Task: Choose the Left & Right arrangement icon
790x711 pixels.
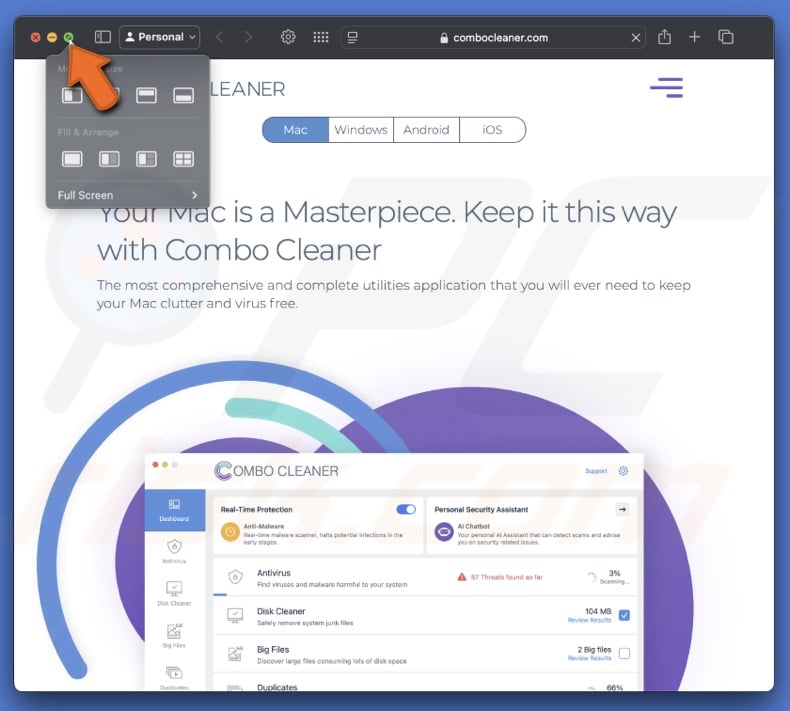Action: point(109,159)
